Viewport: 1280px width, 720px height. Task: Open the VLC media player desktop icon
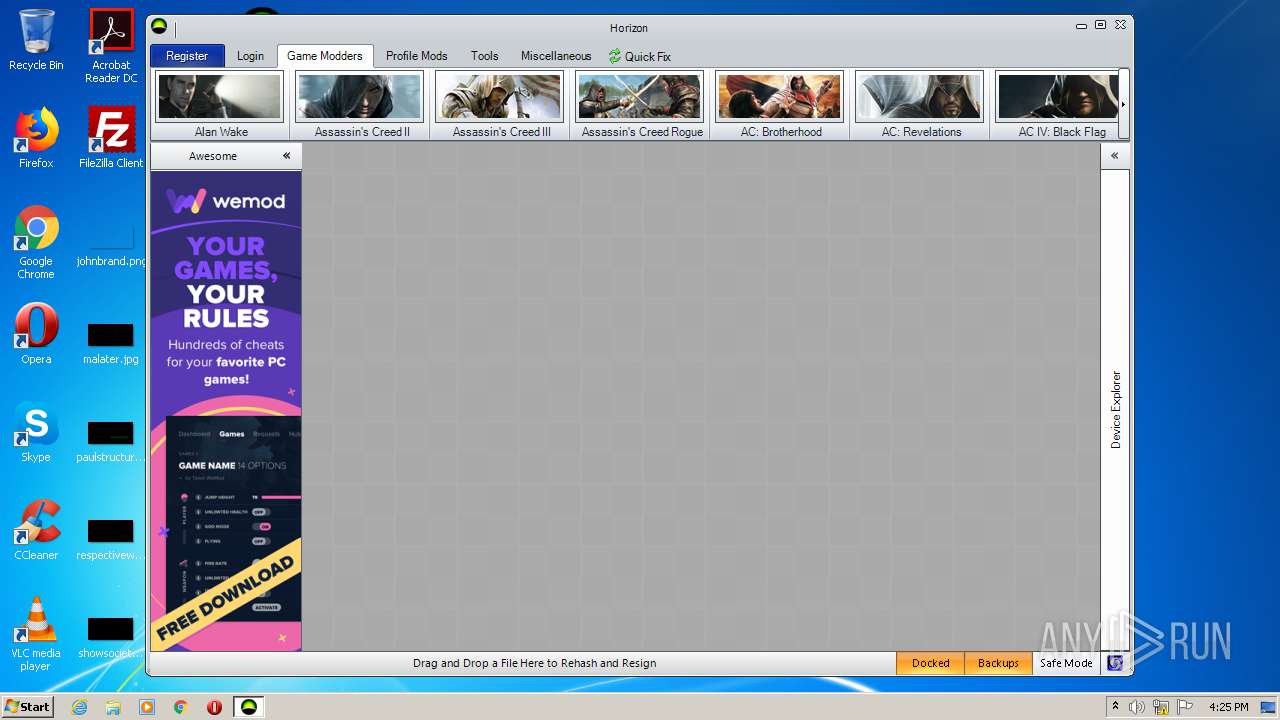click(36, 635)
